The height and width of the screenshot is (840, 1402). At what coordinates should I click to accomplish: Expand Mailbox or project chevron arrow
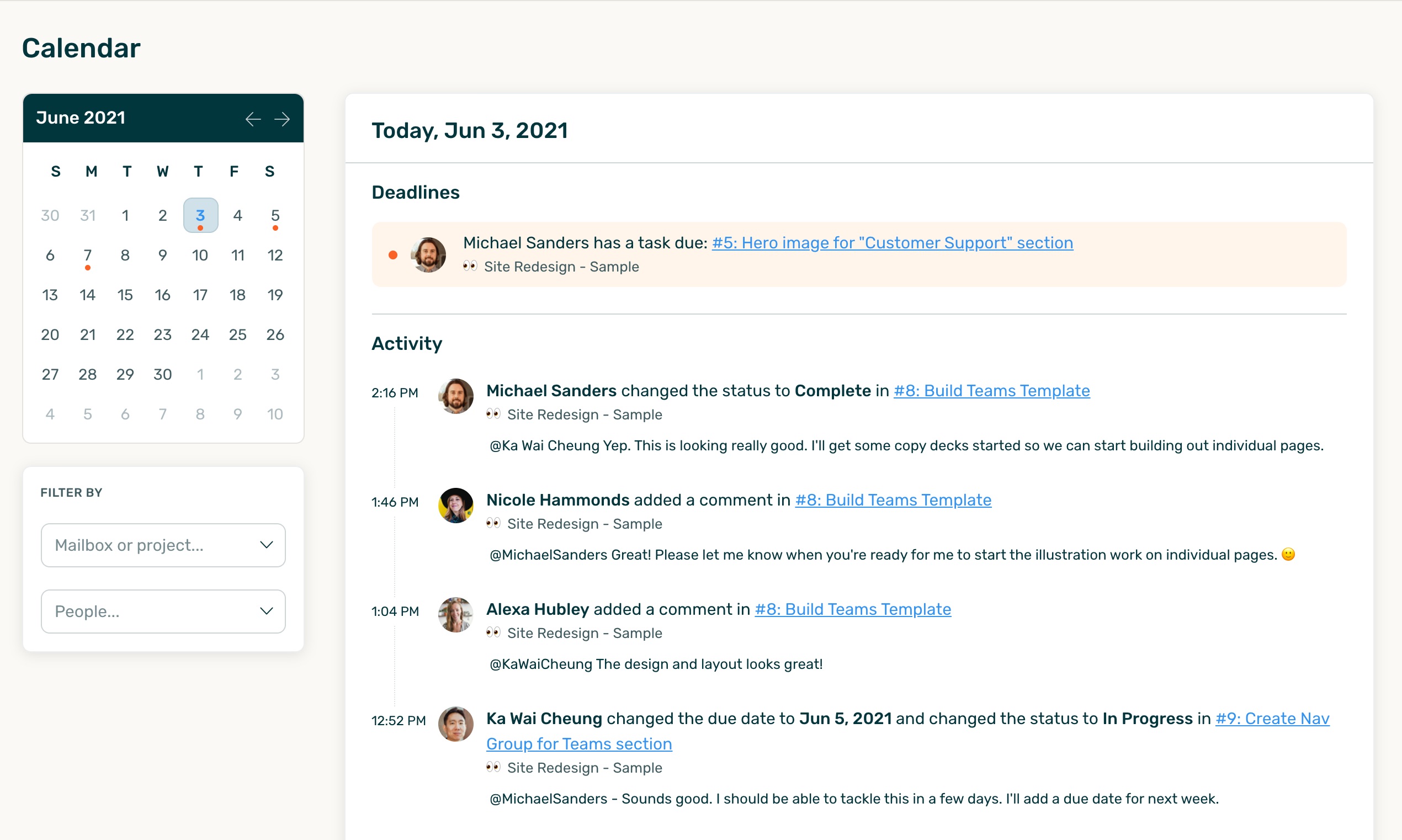click(x=266, y=545)
